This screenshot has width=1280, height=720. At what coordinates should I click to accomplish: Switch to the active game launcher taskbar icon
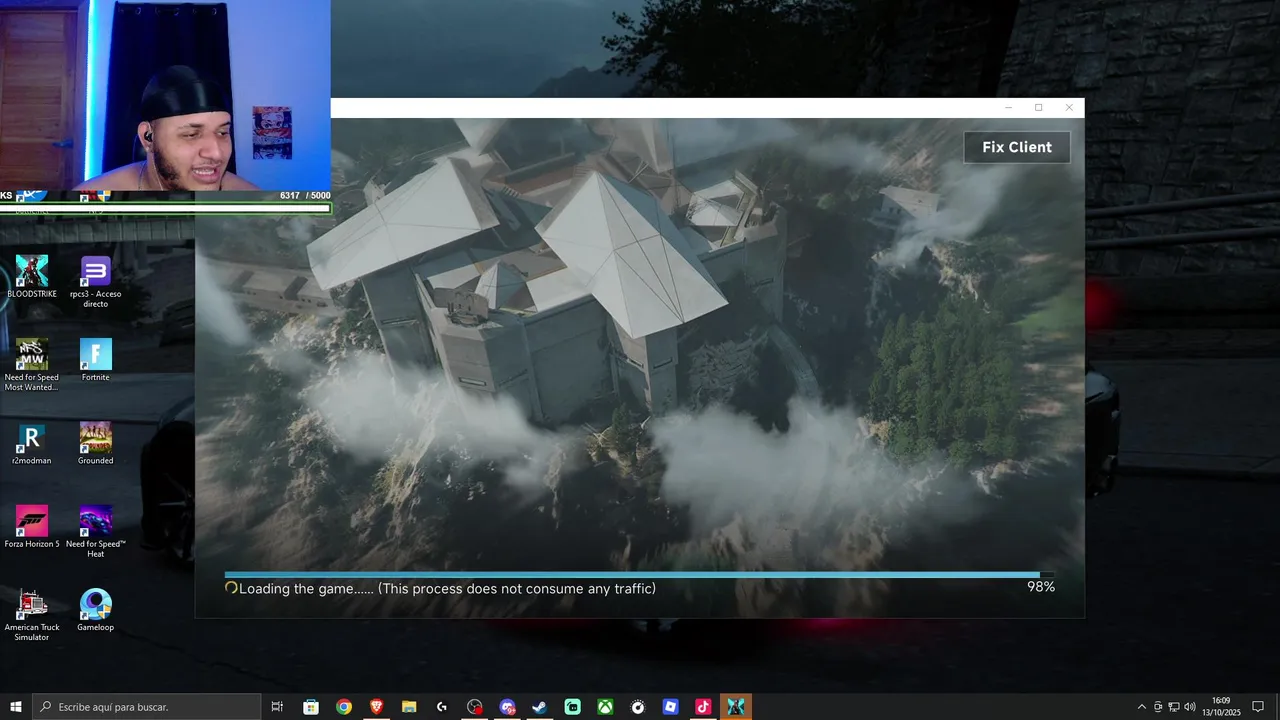pos(736,707)
